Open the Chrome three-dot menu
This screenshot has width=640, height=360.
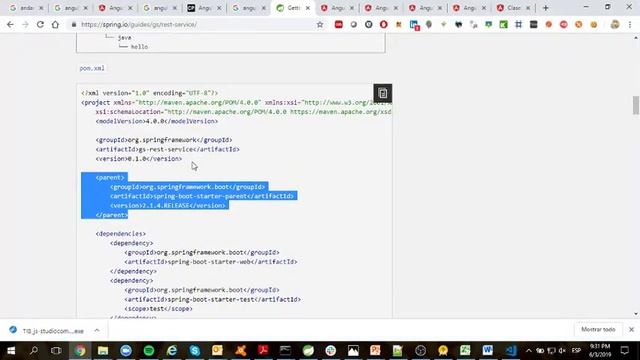[630, 24]
